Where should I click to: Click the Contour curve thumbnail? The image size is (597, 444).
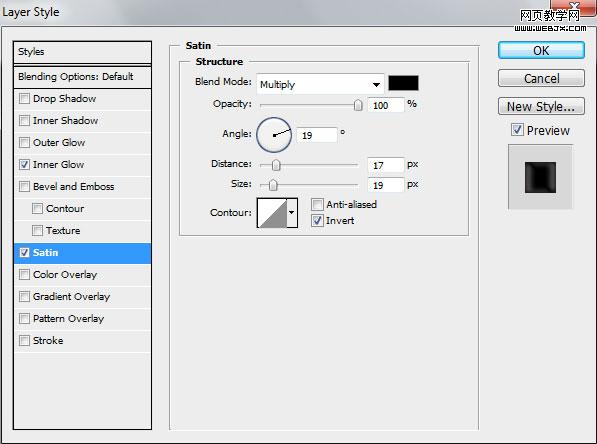click(x=272, y=213)
